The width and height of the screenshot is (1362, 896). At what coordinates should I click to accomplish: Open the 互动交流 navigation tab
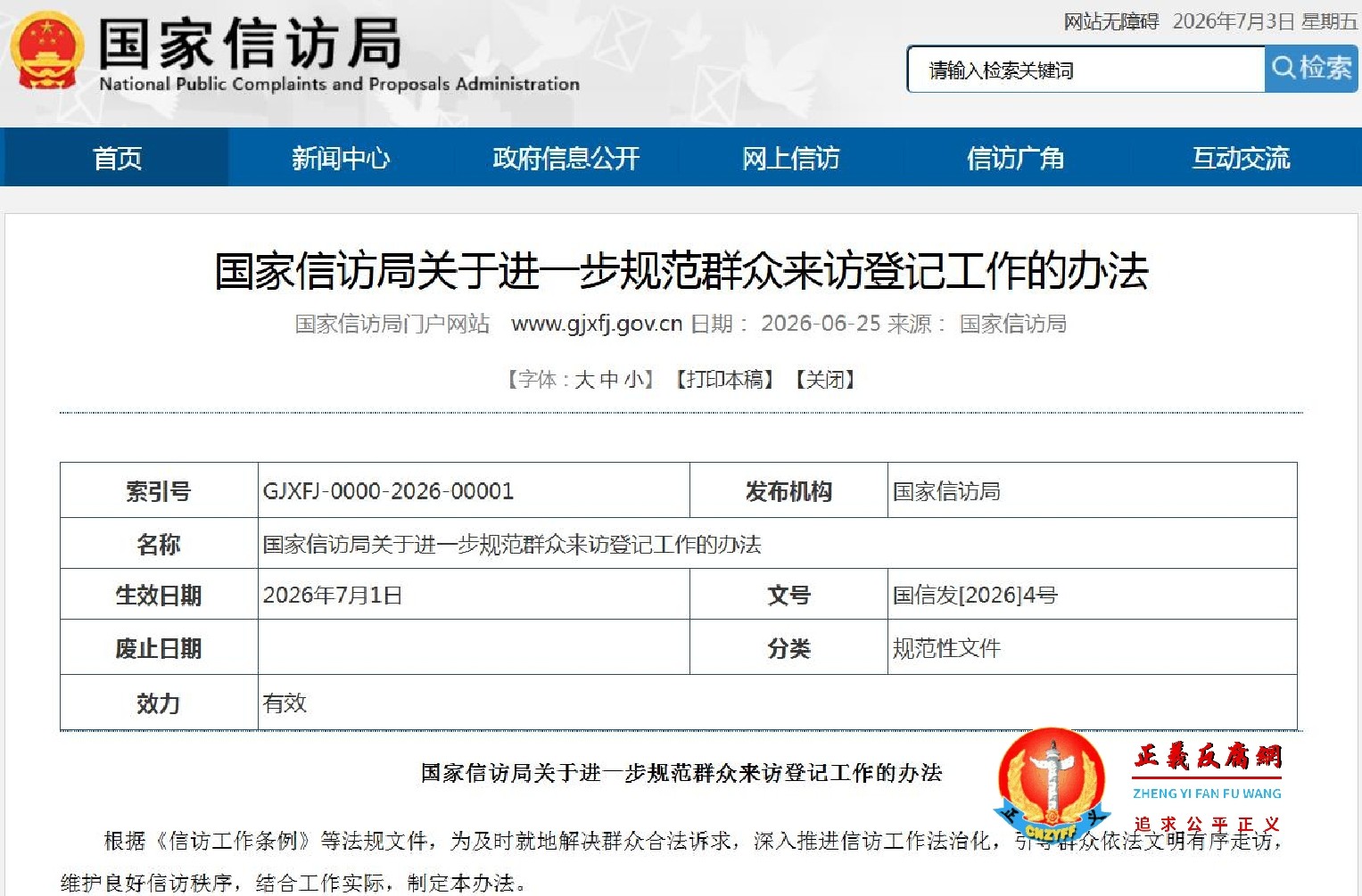click(1241, 158)
